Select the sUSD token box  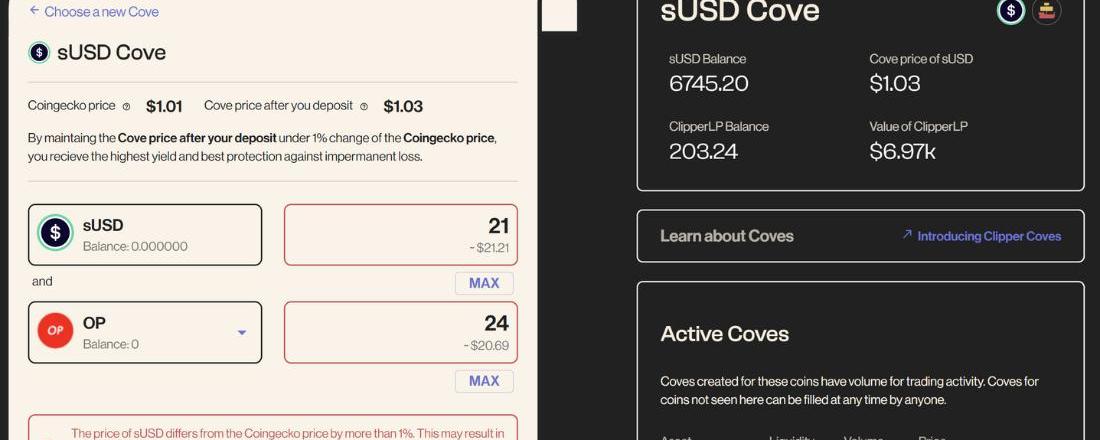(145, 235)
